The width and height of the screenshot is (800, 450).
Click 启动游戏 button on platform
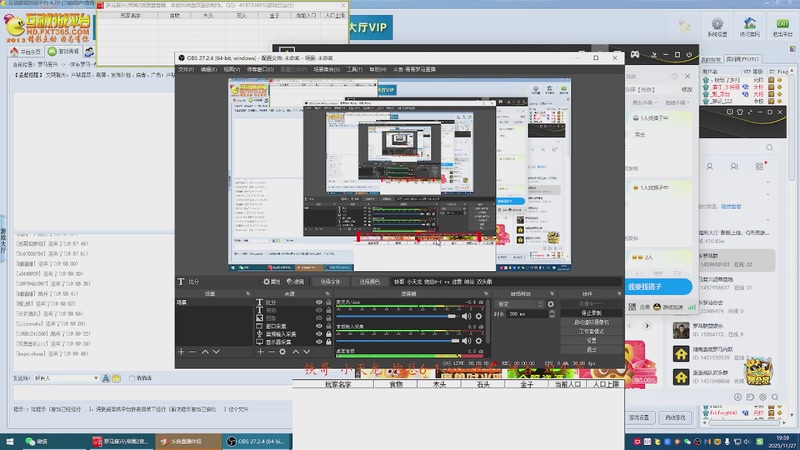(675, 417)
